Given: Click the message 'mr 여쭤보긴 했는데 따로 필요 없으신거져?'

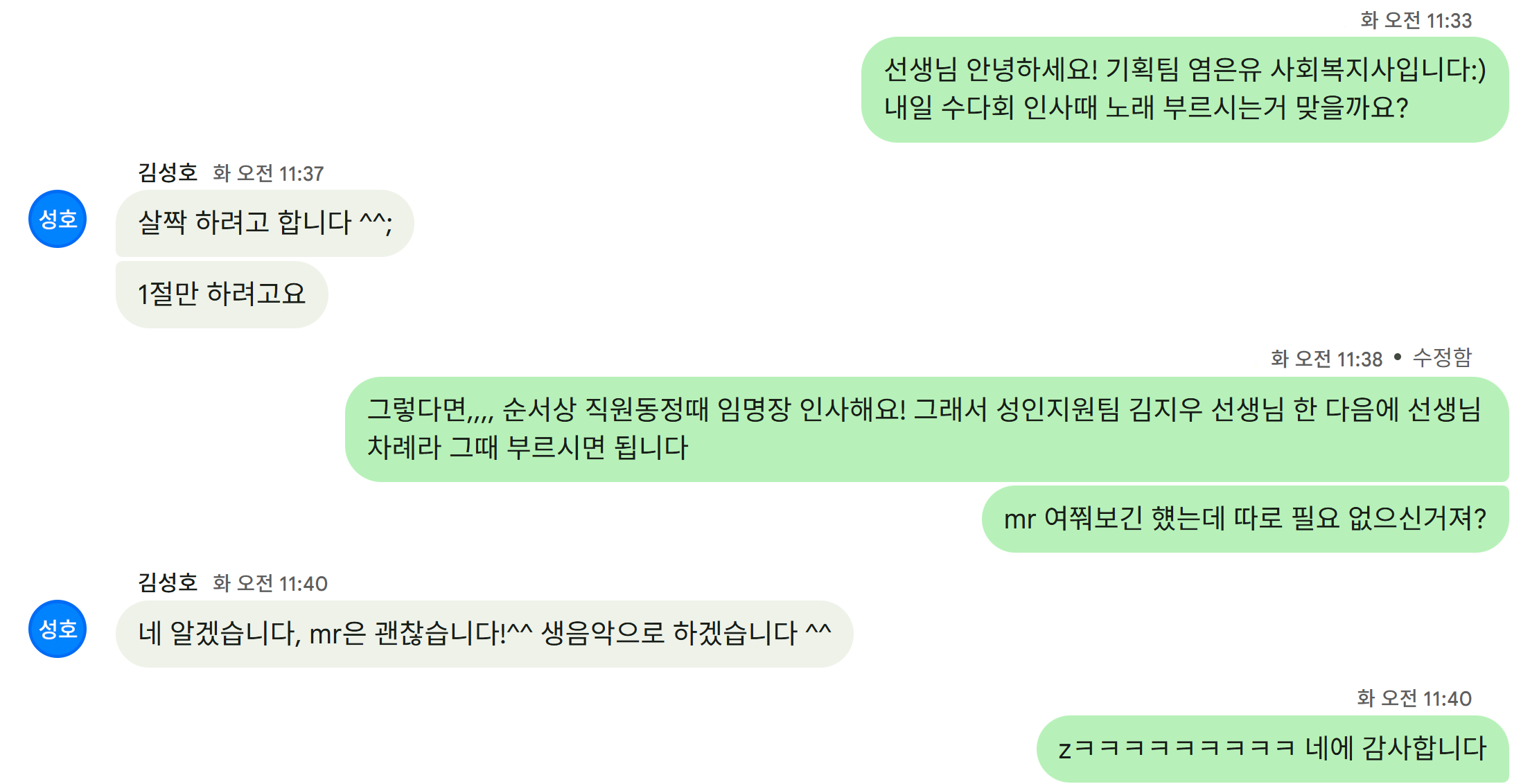Looking at the screenshot, I should click(1245, 519).
